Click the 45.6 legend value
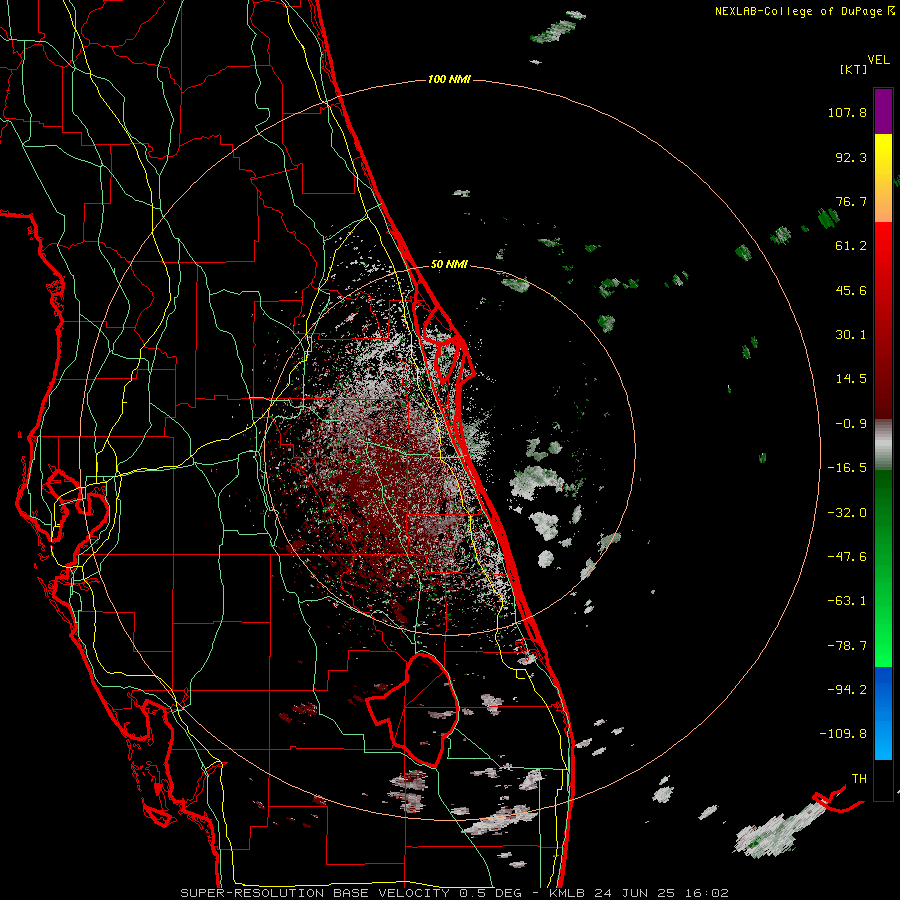900x900 pixels. [851, 290]
